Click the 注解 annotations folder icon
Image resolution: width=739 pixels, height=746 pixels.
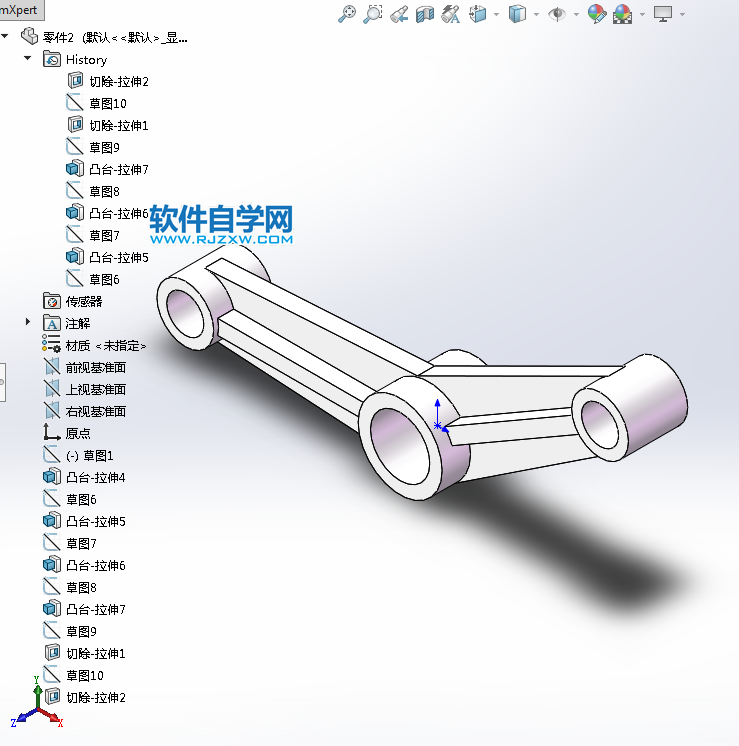pos(52,323)
